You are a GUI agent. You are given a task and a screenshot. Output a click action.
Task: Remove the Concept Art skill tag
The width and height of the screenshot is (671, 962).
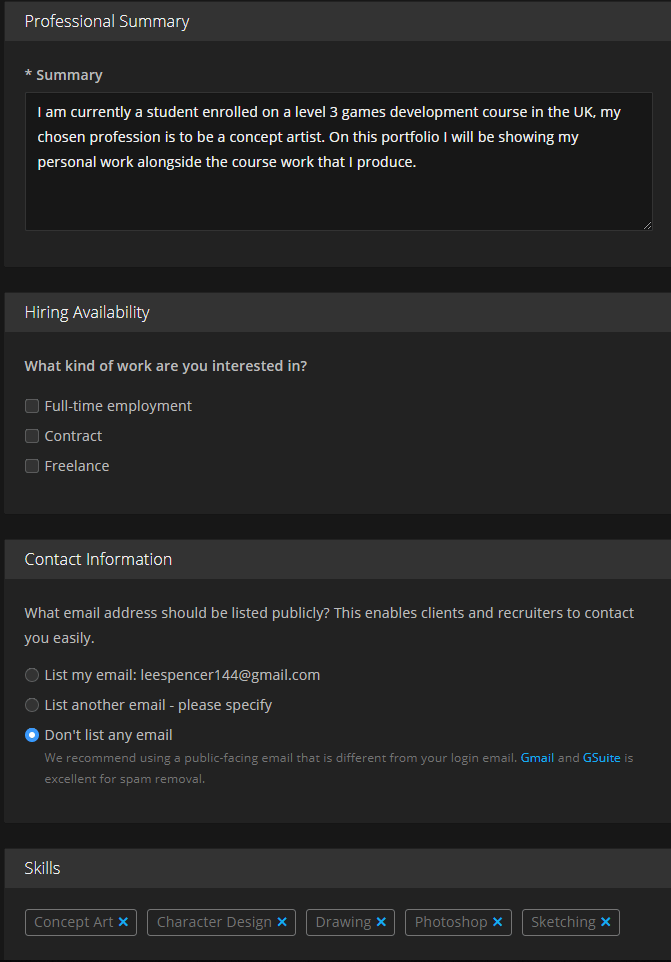pyautogui.click(x=123, y=922)
